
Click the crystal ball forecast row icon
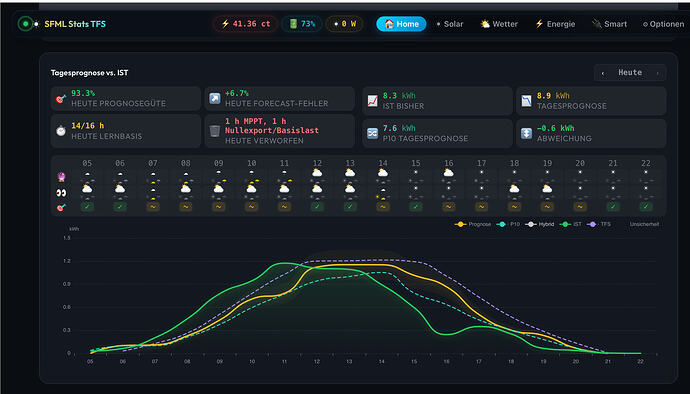pyautogui.click(x=61, y=177)
